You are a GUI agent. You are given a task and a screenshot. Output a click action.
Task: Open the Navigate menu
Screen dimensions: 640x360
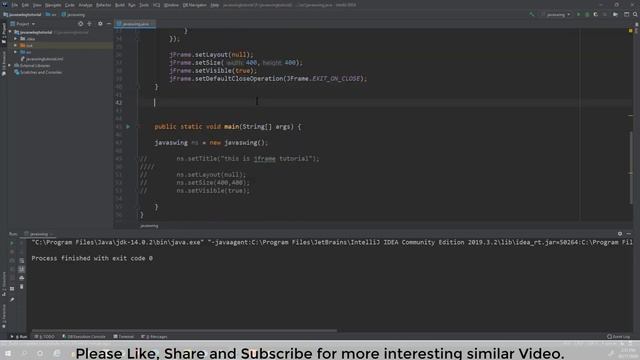(x=53, y=5)
